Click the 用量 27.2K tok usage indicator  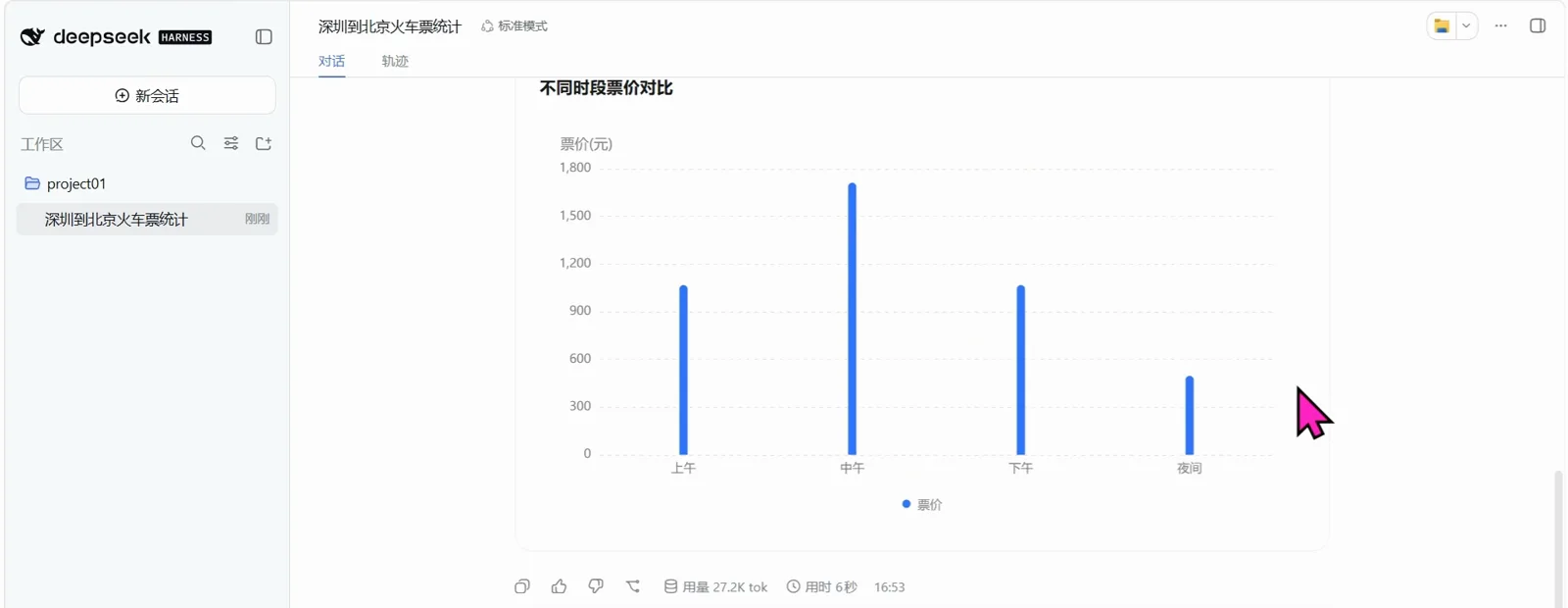715,586
